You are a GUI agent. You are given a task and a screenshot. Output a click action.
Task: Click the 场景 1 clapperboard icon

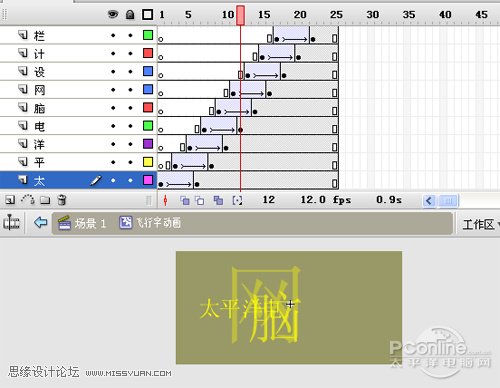point(64,223)
